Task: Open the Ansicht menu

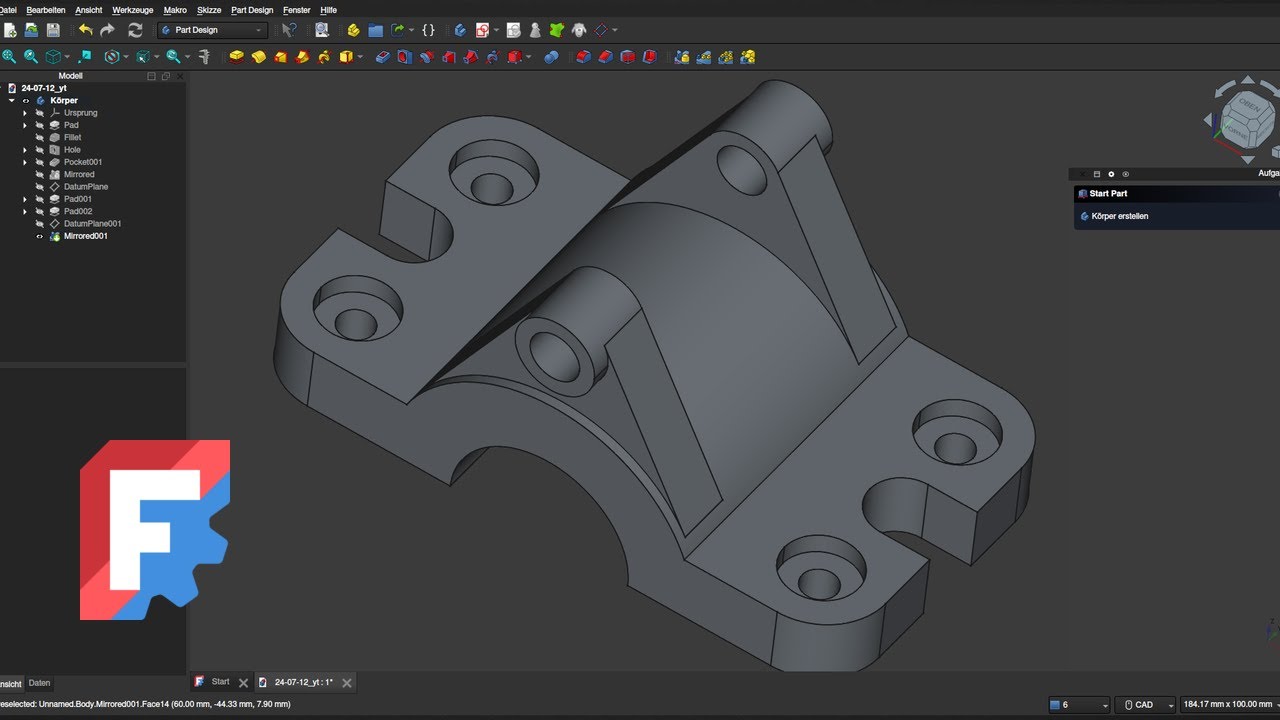Action: (x=89, y=10)
